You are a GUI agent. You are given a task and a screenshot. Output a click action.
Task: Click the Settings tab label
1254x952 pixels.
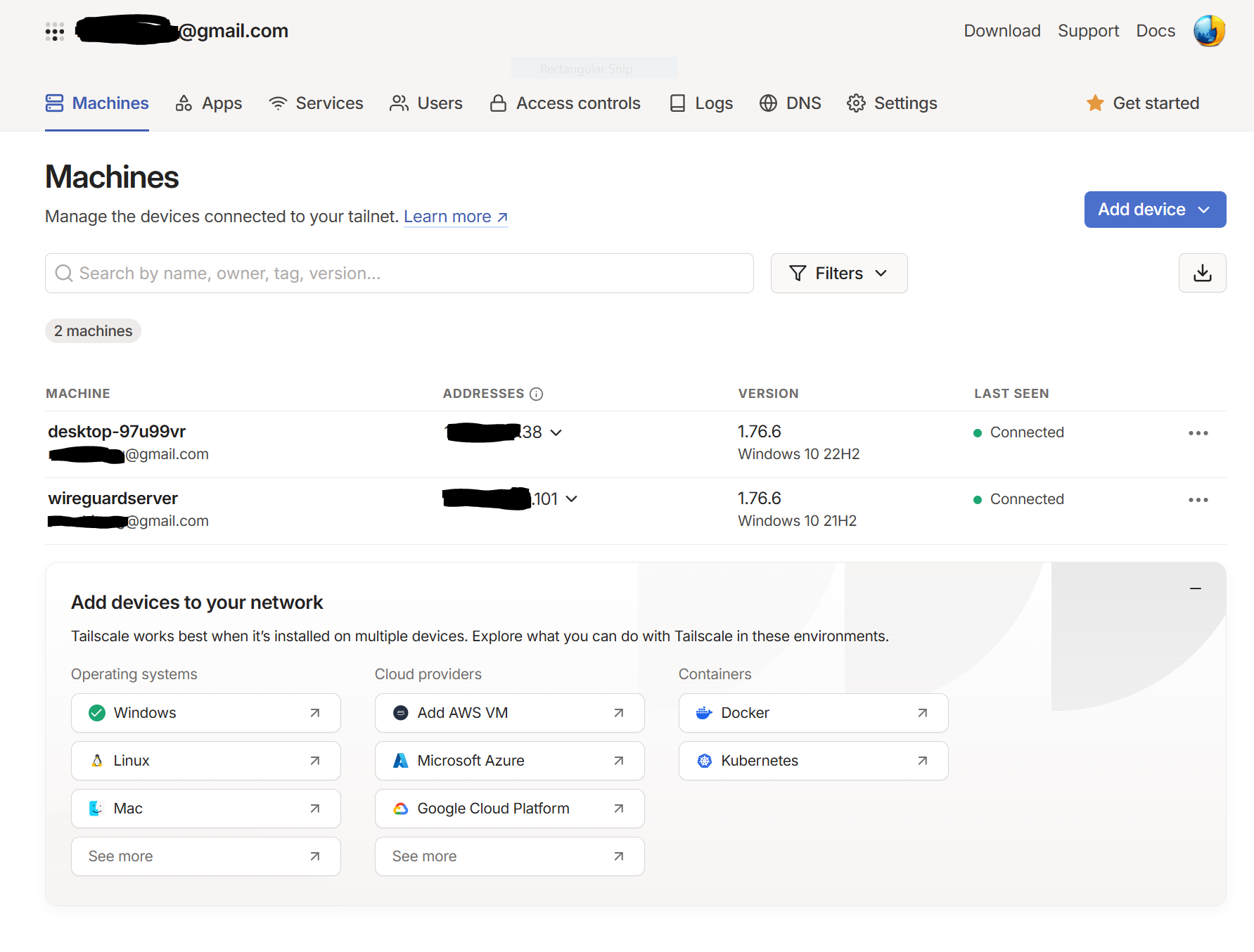pyautogui.click(x=905, y=103)
